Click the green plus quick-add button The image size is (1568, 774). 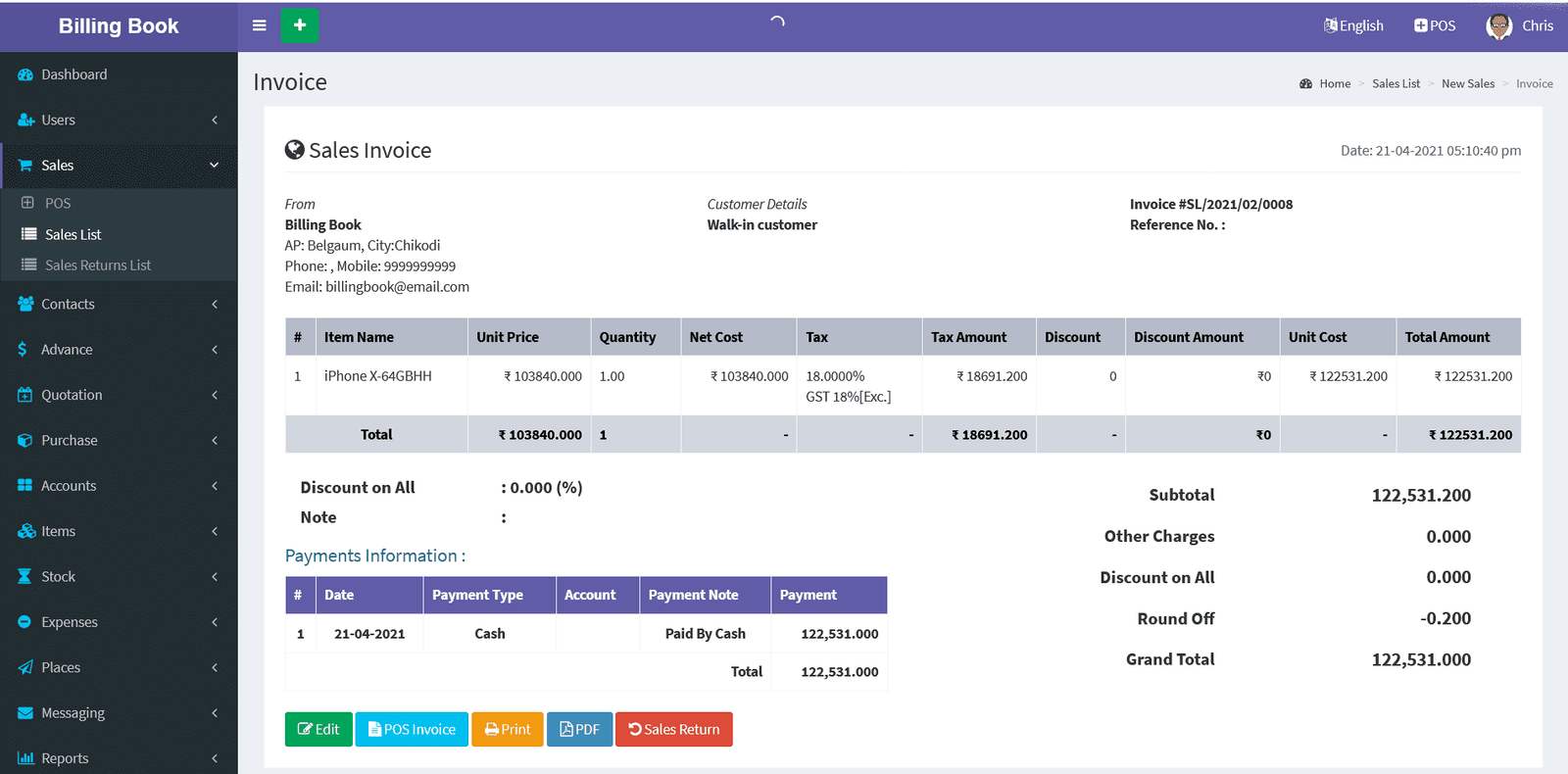click(300, 25)
